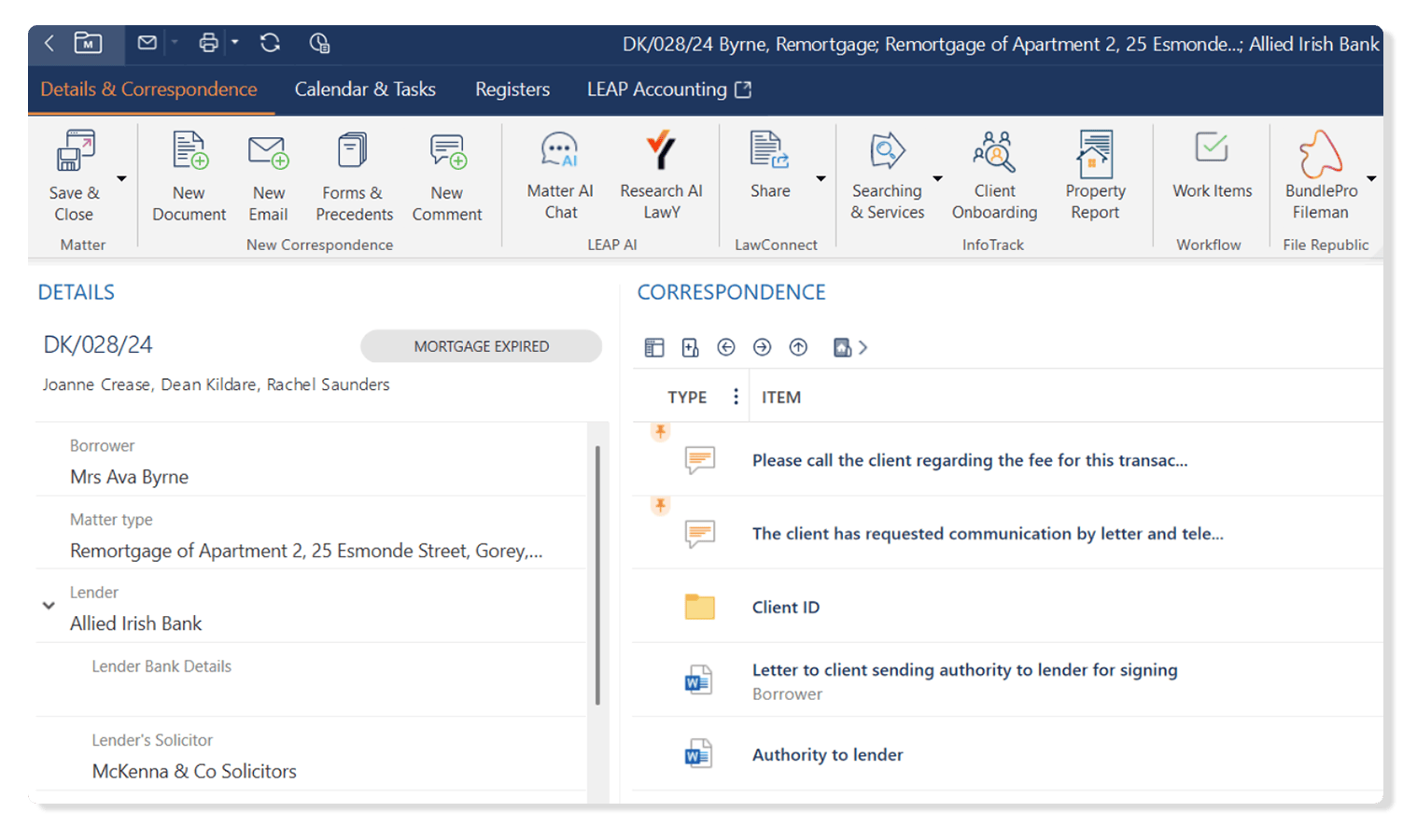Click the pin on the 'Please call the client' comment
The width and height of the screenshot is (1417, 840).
[x=660, y=431]
